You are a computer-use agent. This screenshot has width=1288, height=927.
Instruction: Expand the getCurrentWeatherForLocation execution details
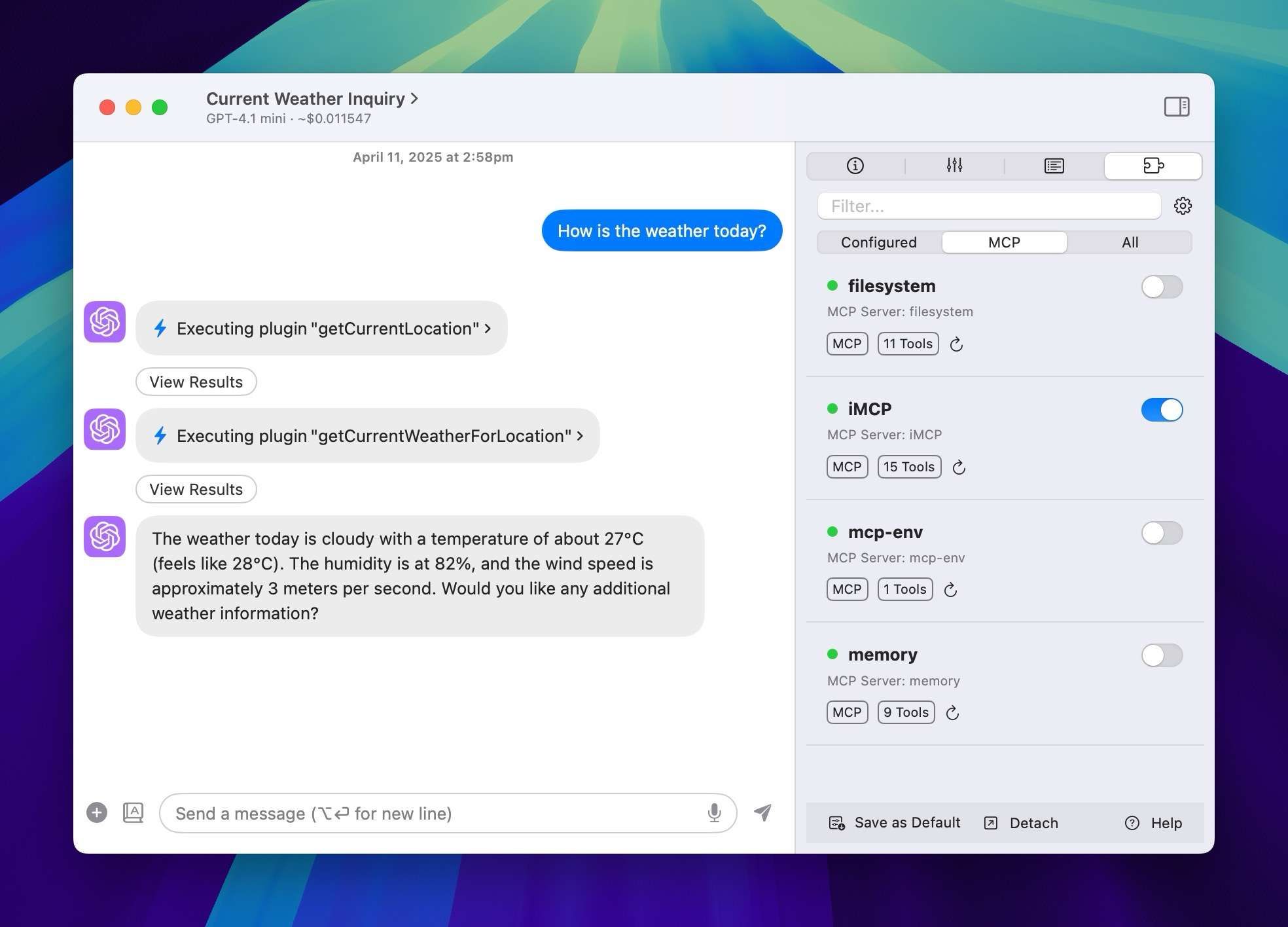[x=580, y=435]
